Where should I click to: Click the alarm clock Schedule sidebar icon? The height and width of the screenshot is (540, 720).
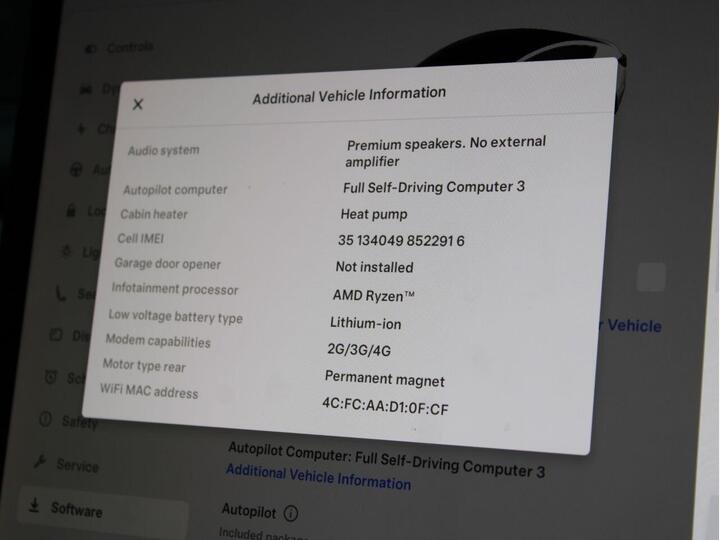pos(51,377)
